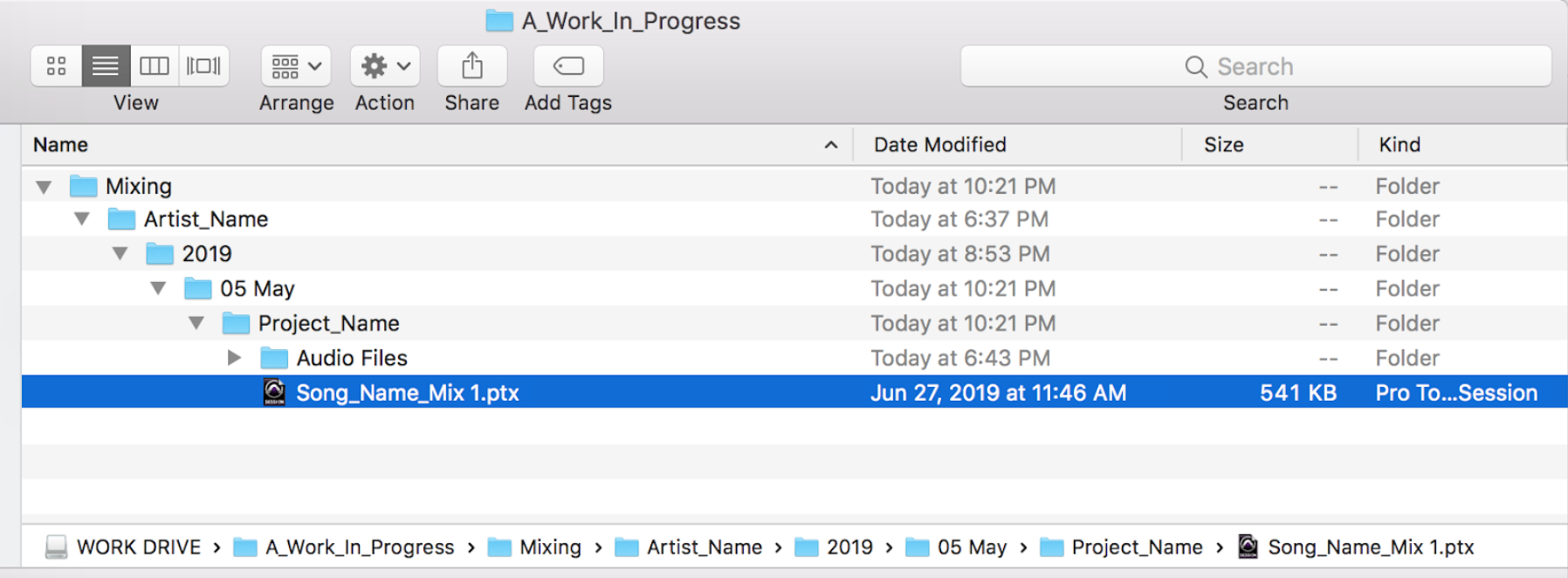The height and width of the screenshot is (578, 1568).
Task: Collapse the Artist_Name folder triangle
Action: pos(82,219)
